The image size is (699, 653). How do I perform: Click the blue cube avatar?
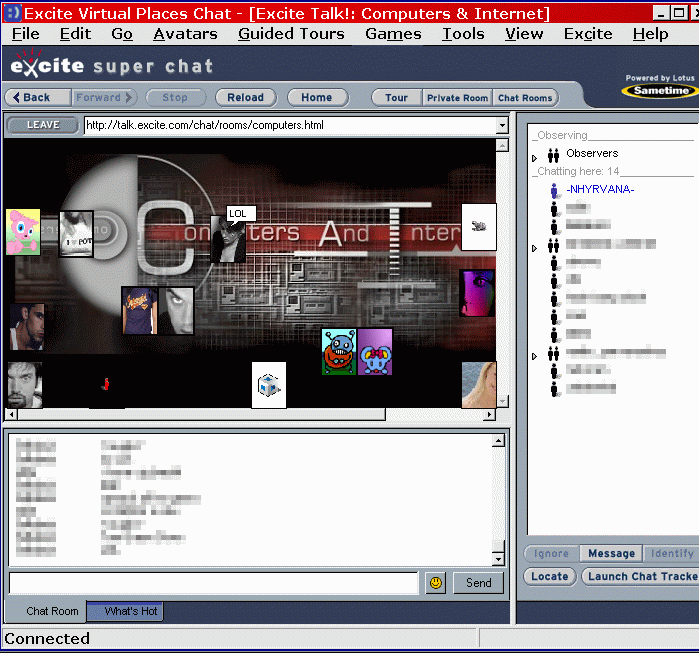click(x=268, y=385)
